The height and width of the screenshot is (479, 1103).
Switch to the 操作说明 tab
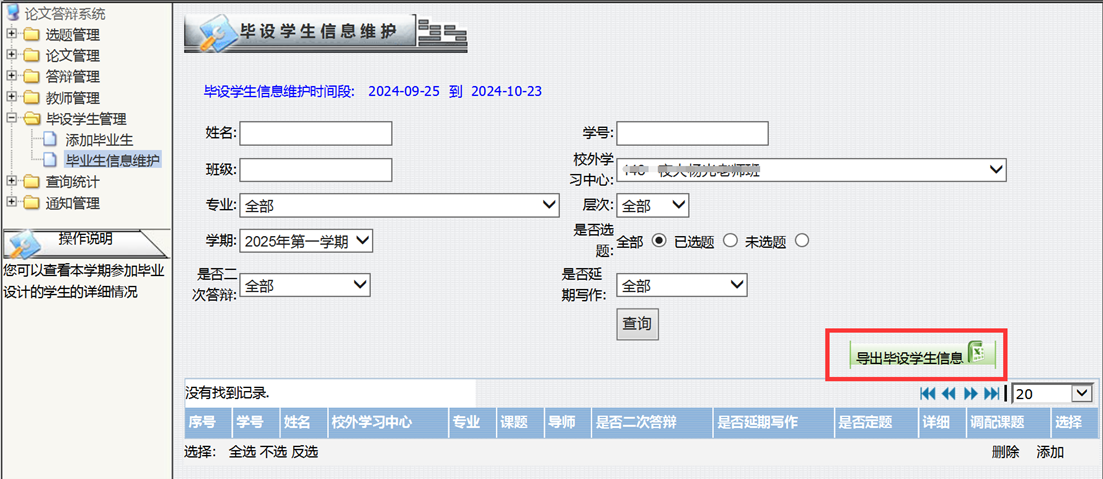[x=85, y=240]
